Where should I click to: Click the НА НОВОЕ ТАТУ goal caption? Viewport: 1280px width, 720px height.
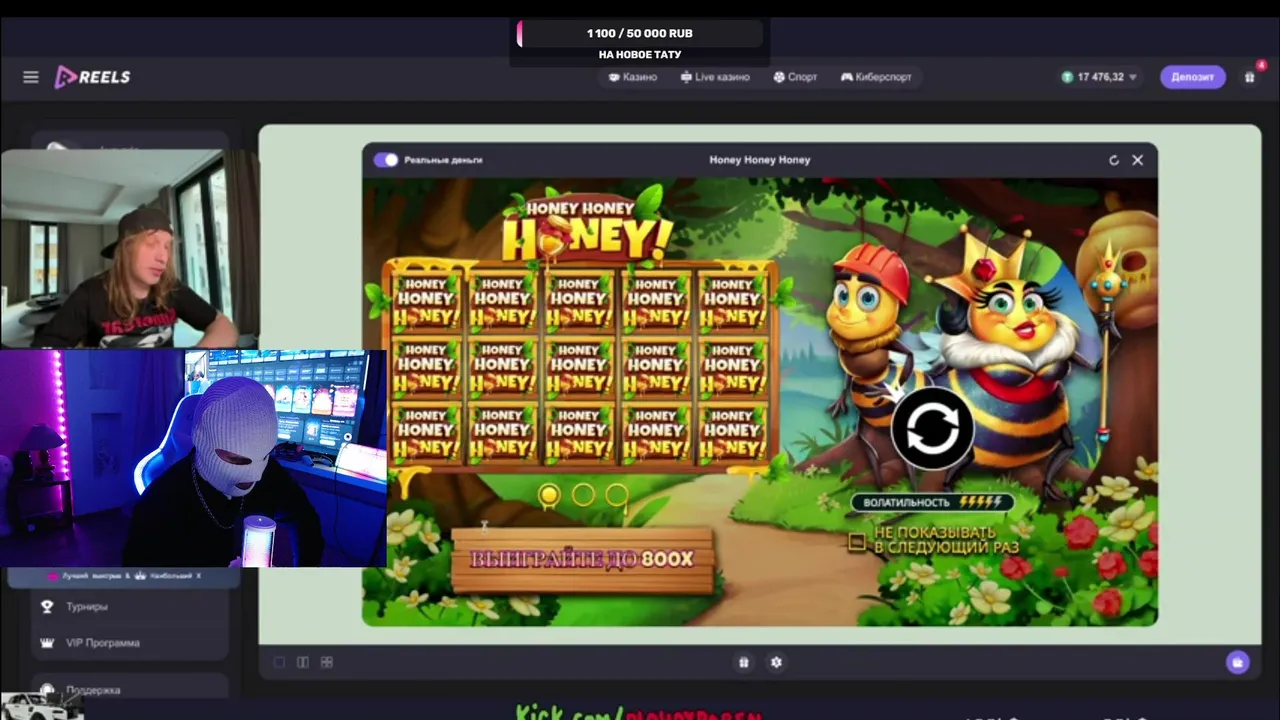[640, 55]
